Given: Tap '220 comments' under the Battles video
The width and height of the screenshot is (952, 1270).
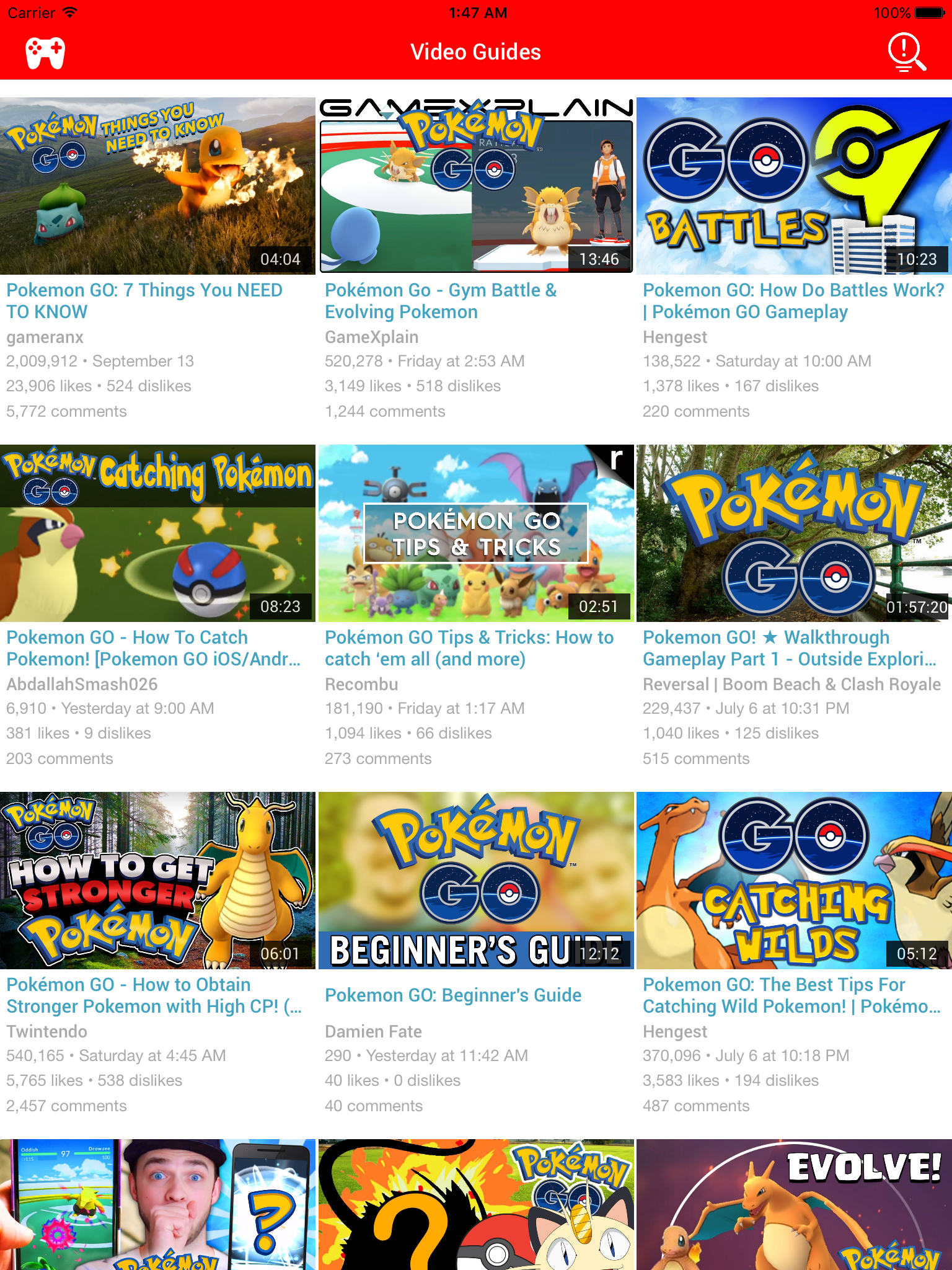Looking at the screenshot, I should tap(696, 411).
